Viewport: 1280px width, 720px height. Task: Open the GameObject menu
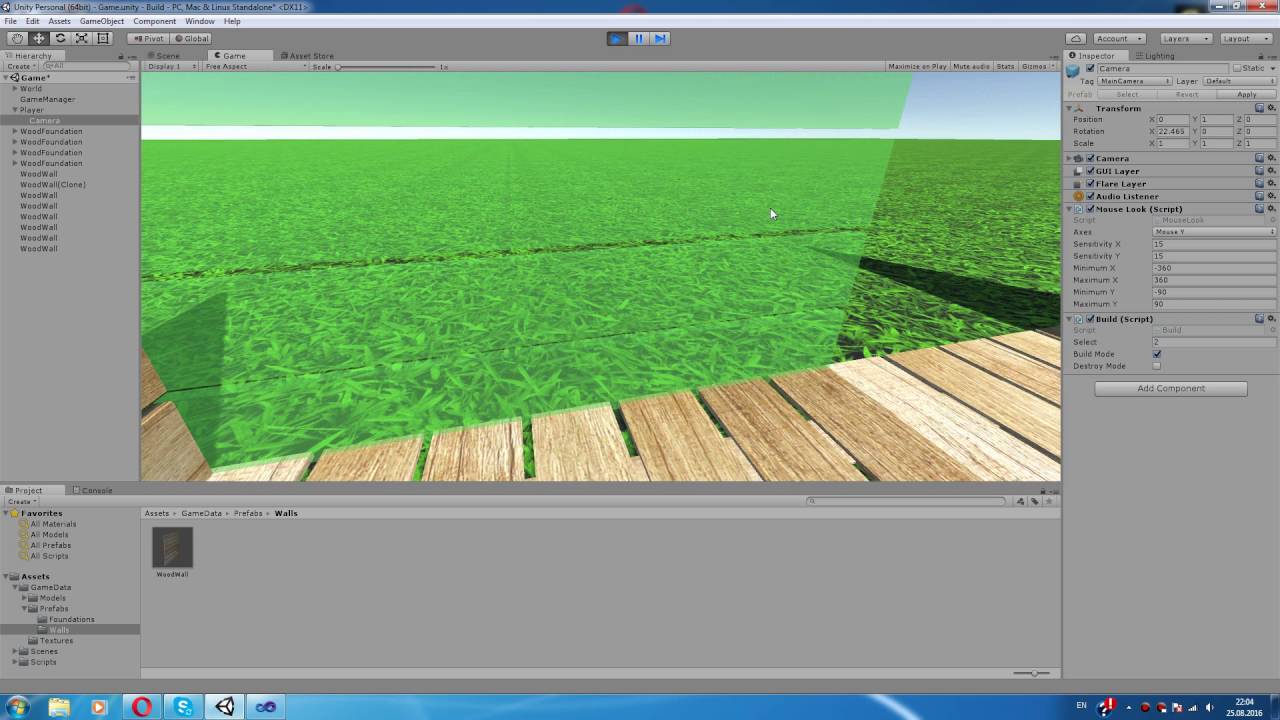click(102, 21)
